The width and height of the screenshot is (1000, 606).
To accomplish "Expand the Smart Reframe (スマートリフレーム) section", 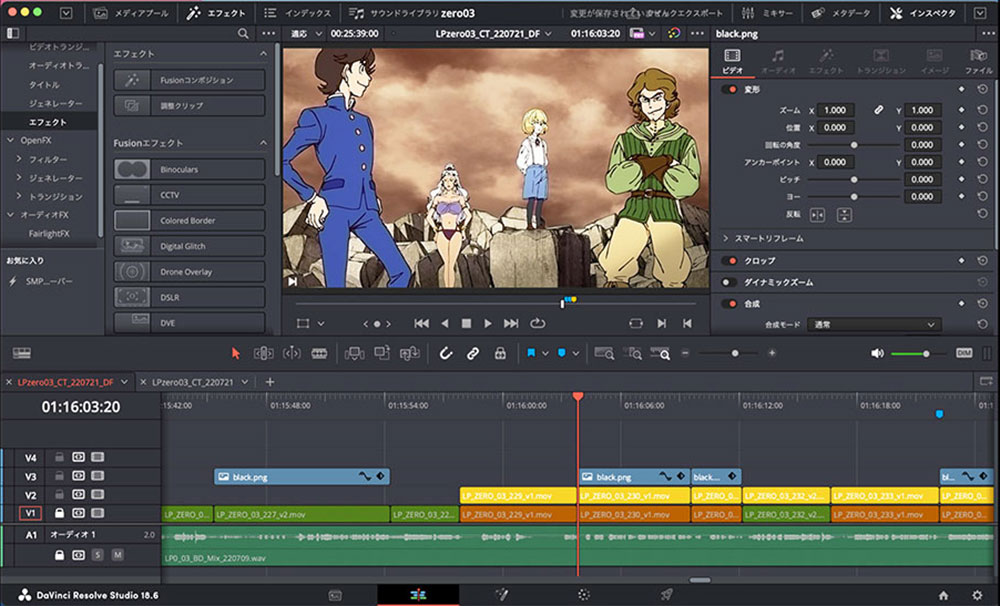I will coord(725,239).
